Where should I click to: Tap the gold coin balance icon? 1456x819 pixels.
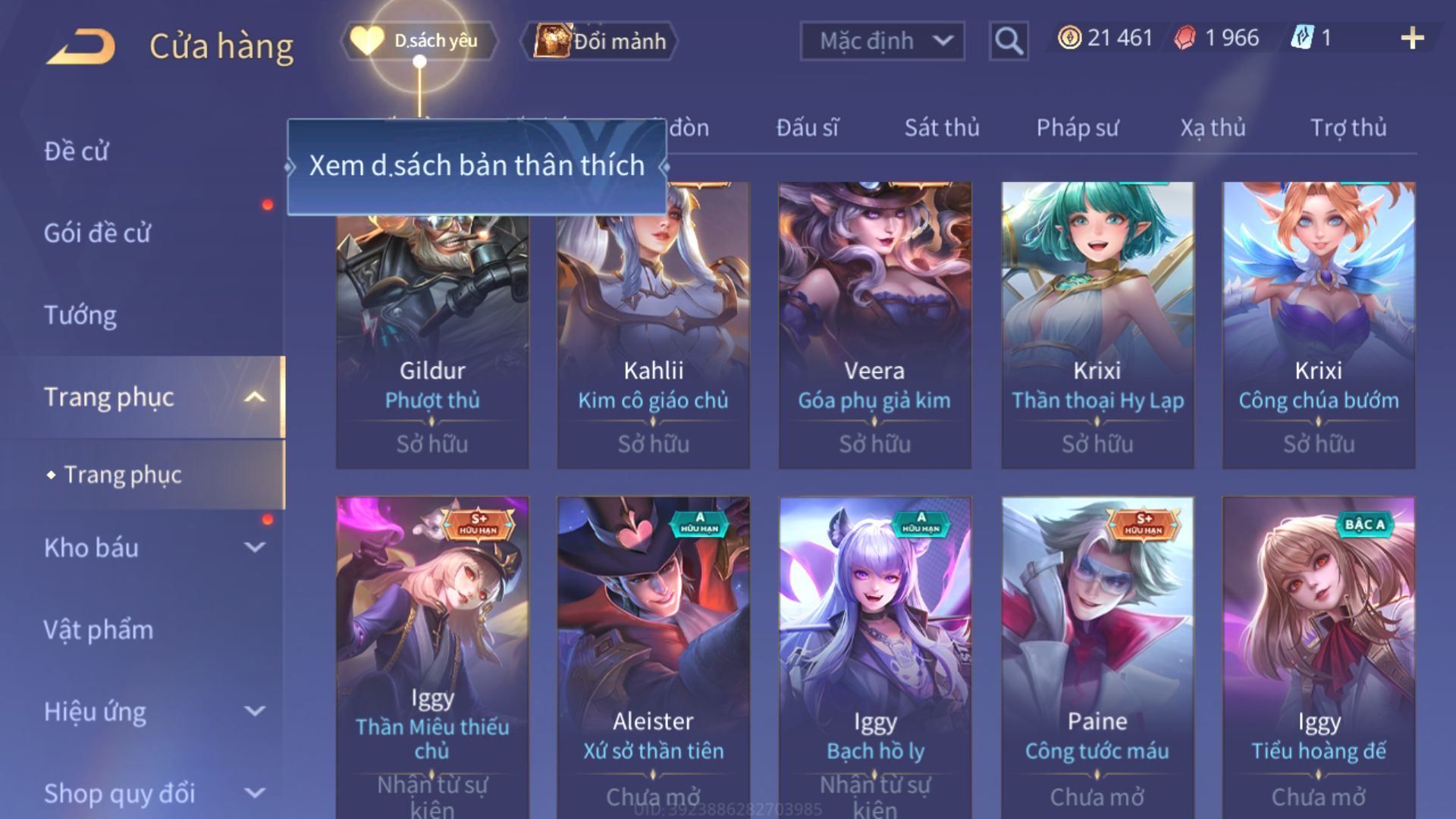(1069, 38)
